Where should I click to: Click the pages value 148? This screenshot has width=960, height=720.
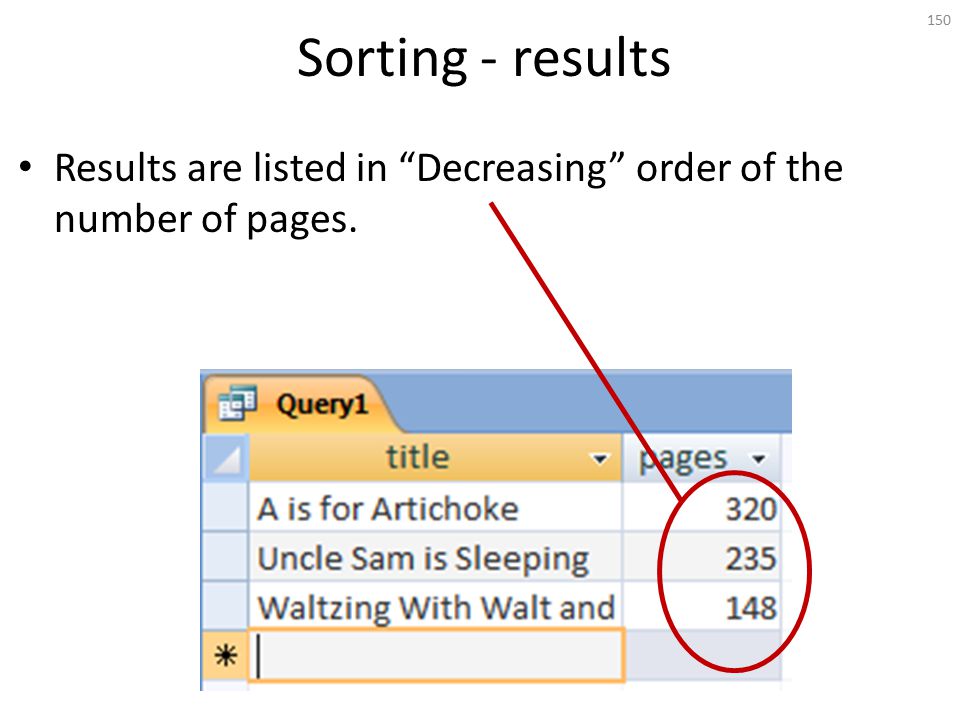(x=702, y=607)
